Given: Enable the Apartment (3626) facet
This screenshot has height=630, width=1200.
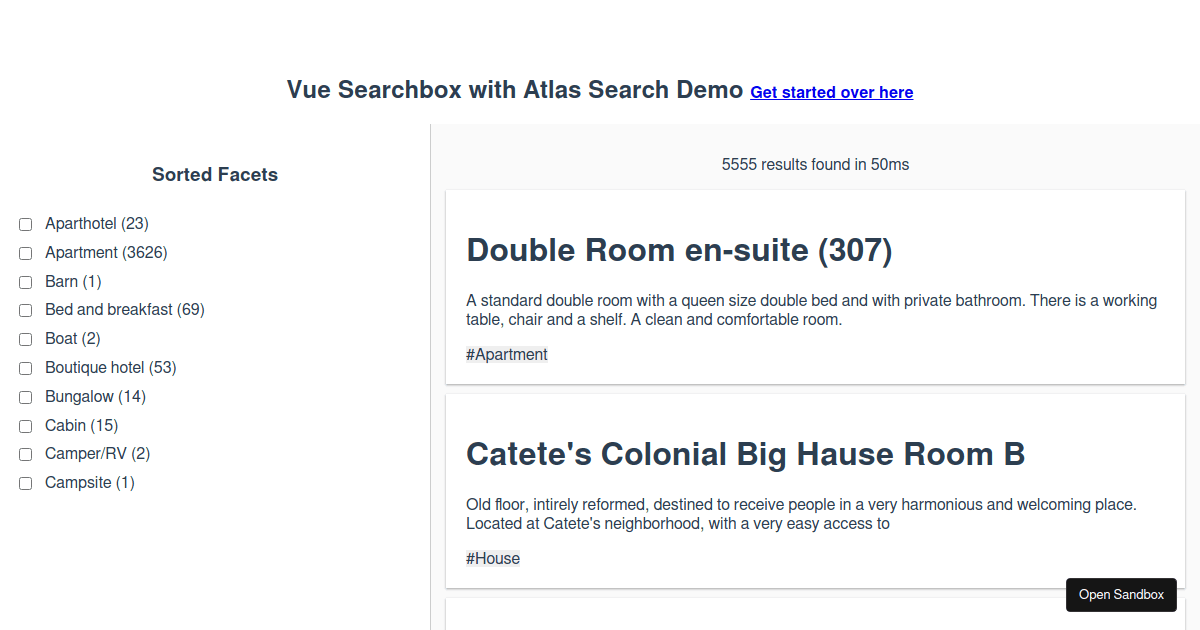Looking at the screenshot, I should (26, 253).
